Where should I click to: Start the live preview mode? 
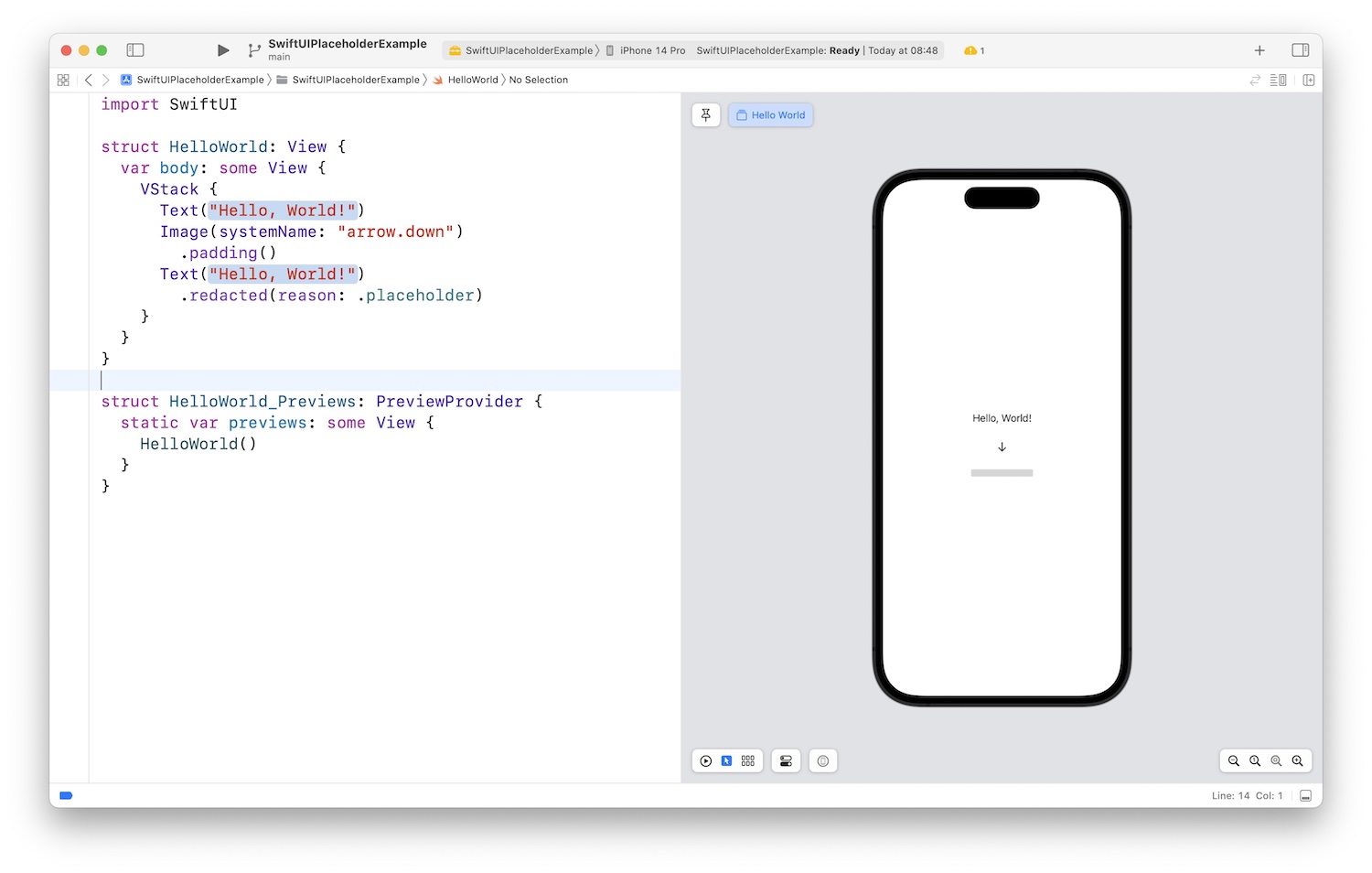(x=706, y=761)
